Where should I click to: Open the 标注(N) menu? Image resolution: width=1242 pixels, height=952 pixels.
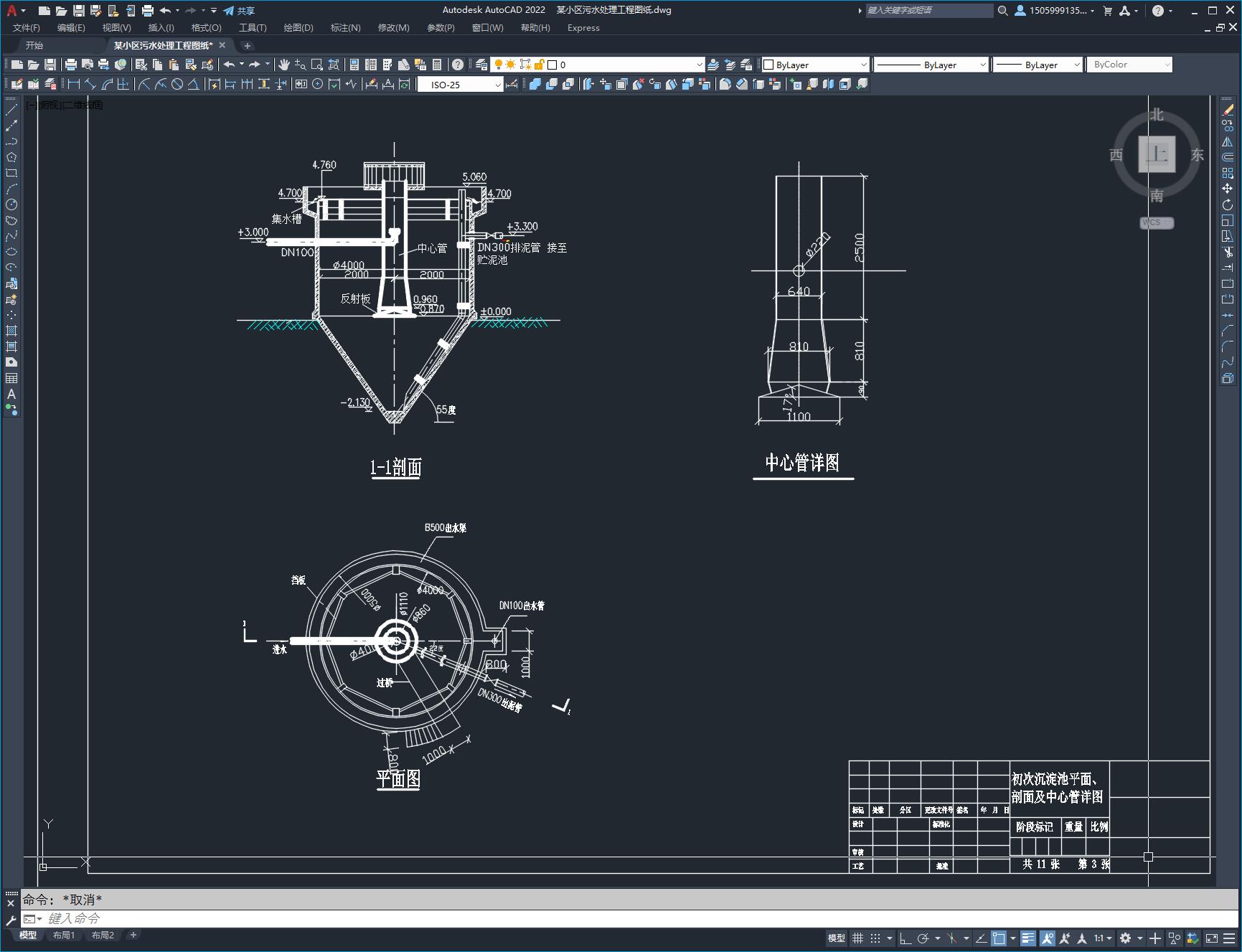click(x=345, y=28)
